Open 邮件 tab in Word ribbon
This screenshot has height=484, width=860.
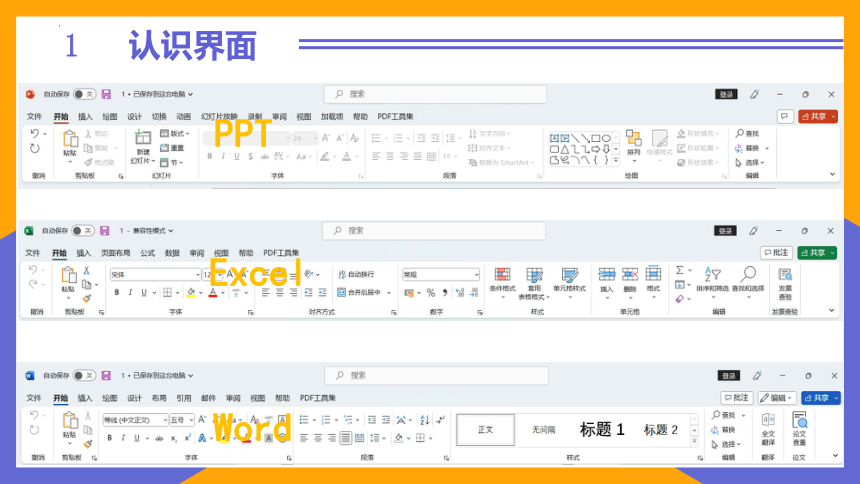[x=208, y=398]
